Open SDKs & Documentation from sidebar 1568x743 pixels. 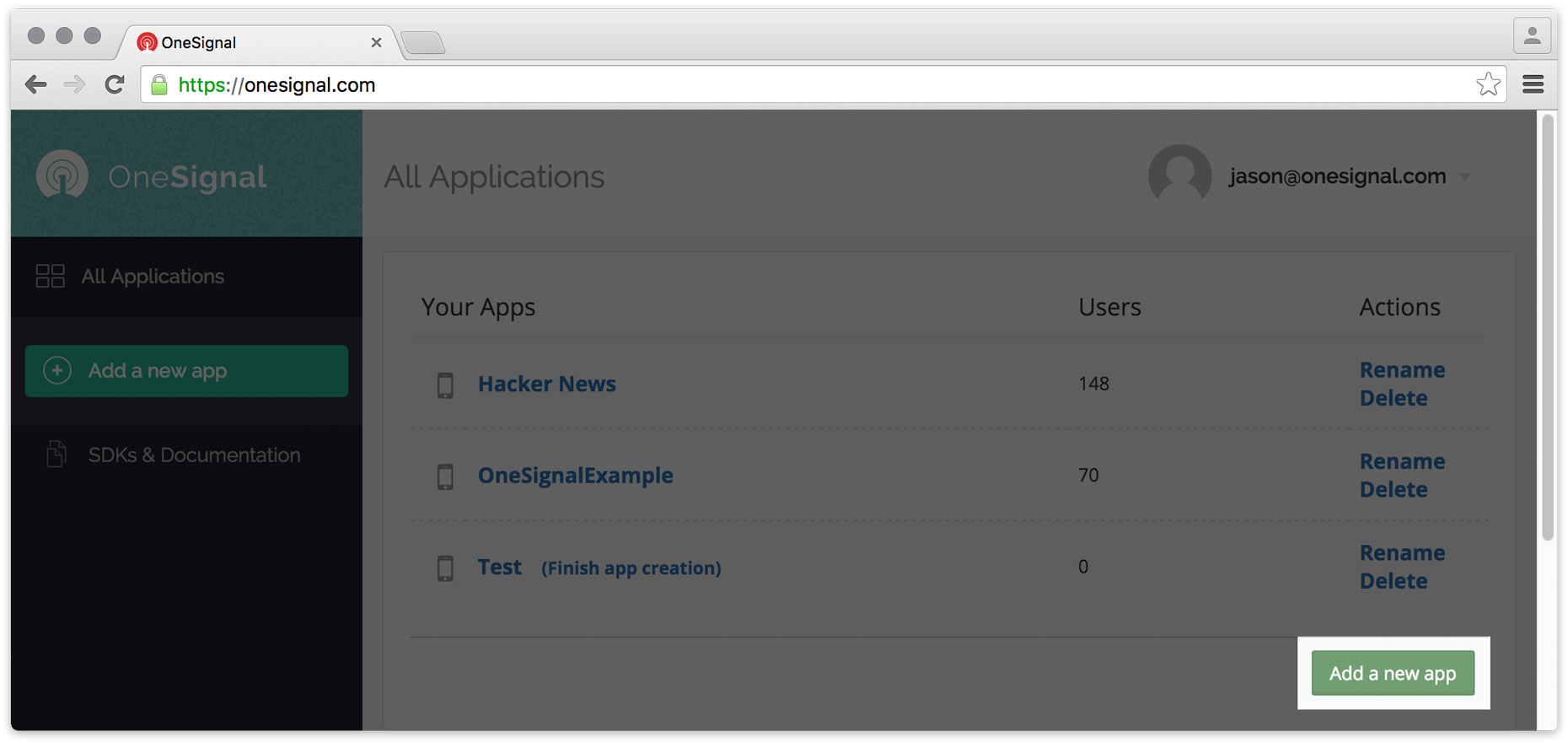[194, 455]
